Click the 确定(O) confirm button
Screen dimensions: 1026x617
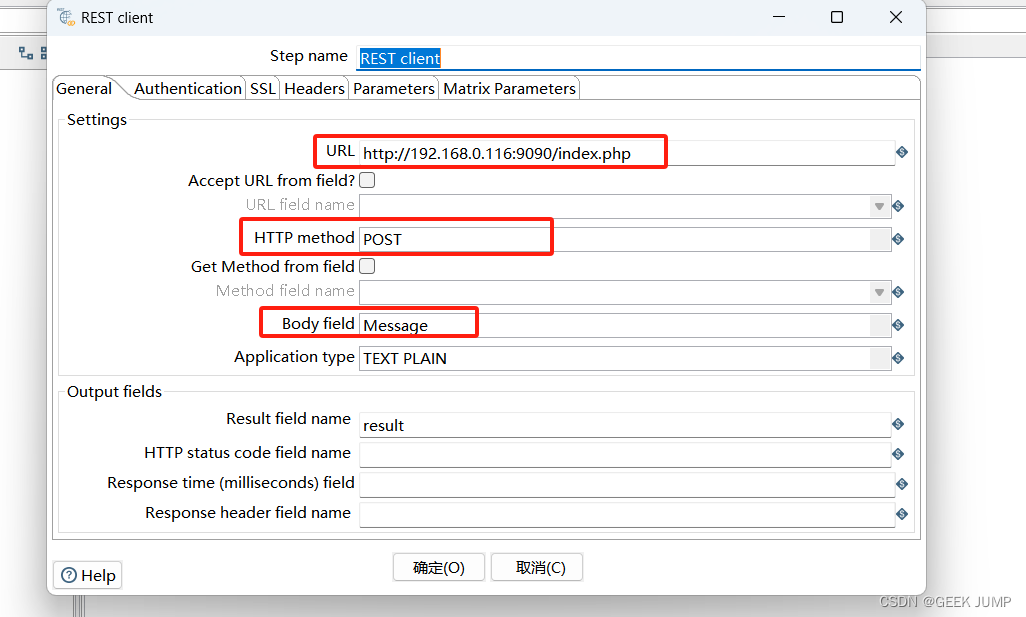coord(438,567)
